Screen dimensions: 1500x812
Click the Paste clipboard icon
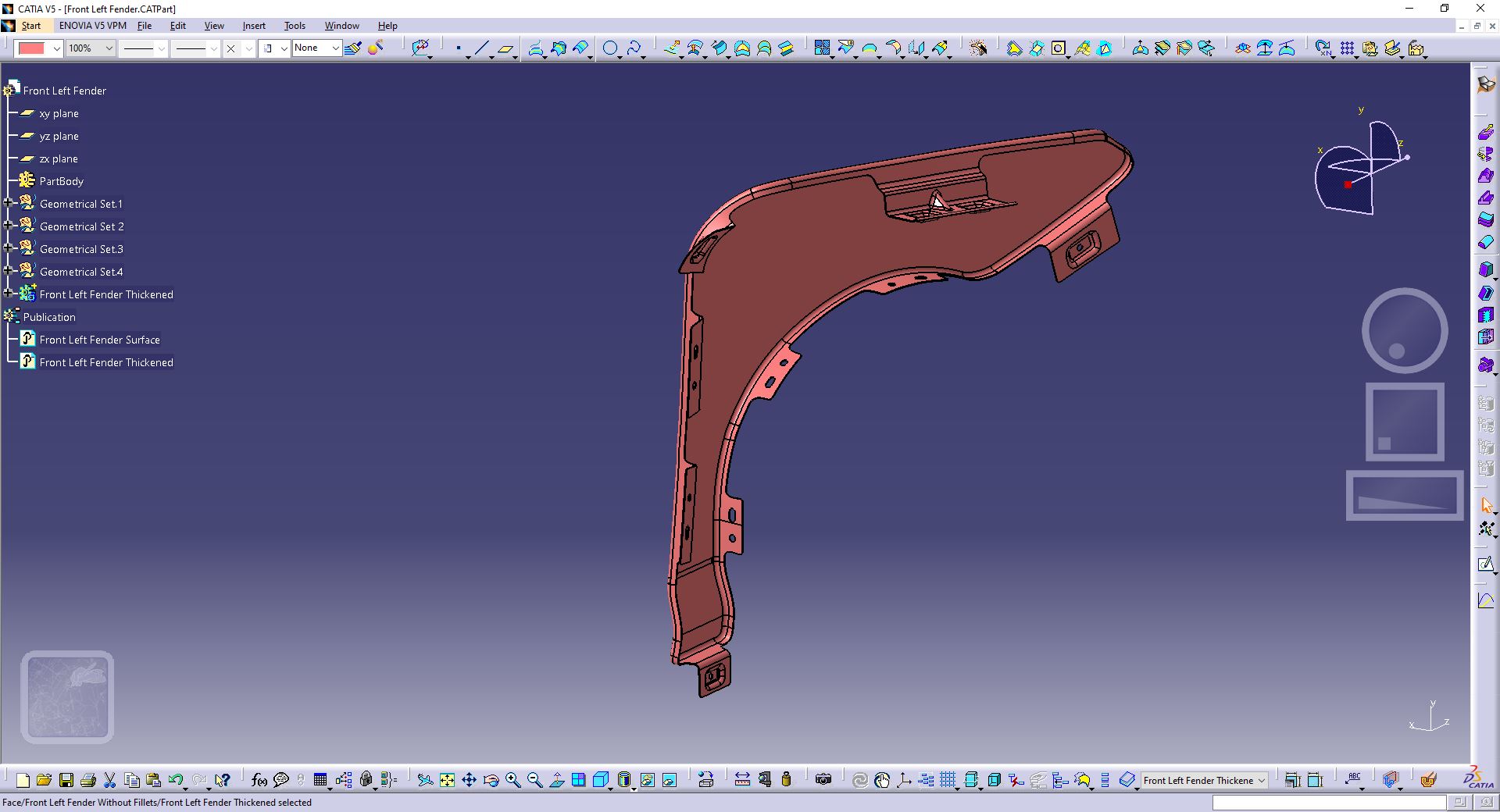(x=154, y=780)
